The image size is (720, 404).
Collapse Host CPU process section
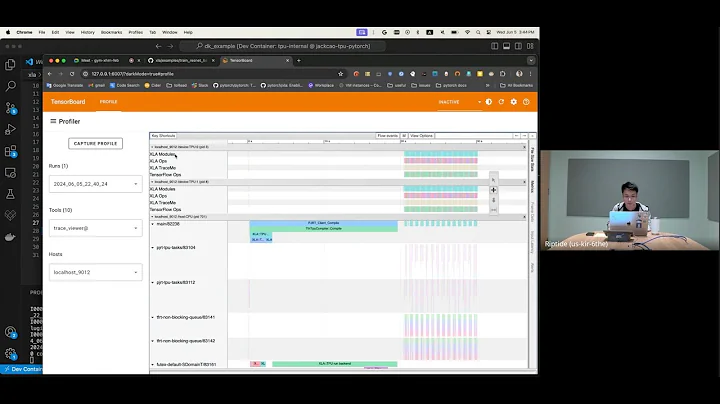[x=152, y=217]
